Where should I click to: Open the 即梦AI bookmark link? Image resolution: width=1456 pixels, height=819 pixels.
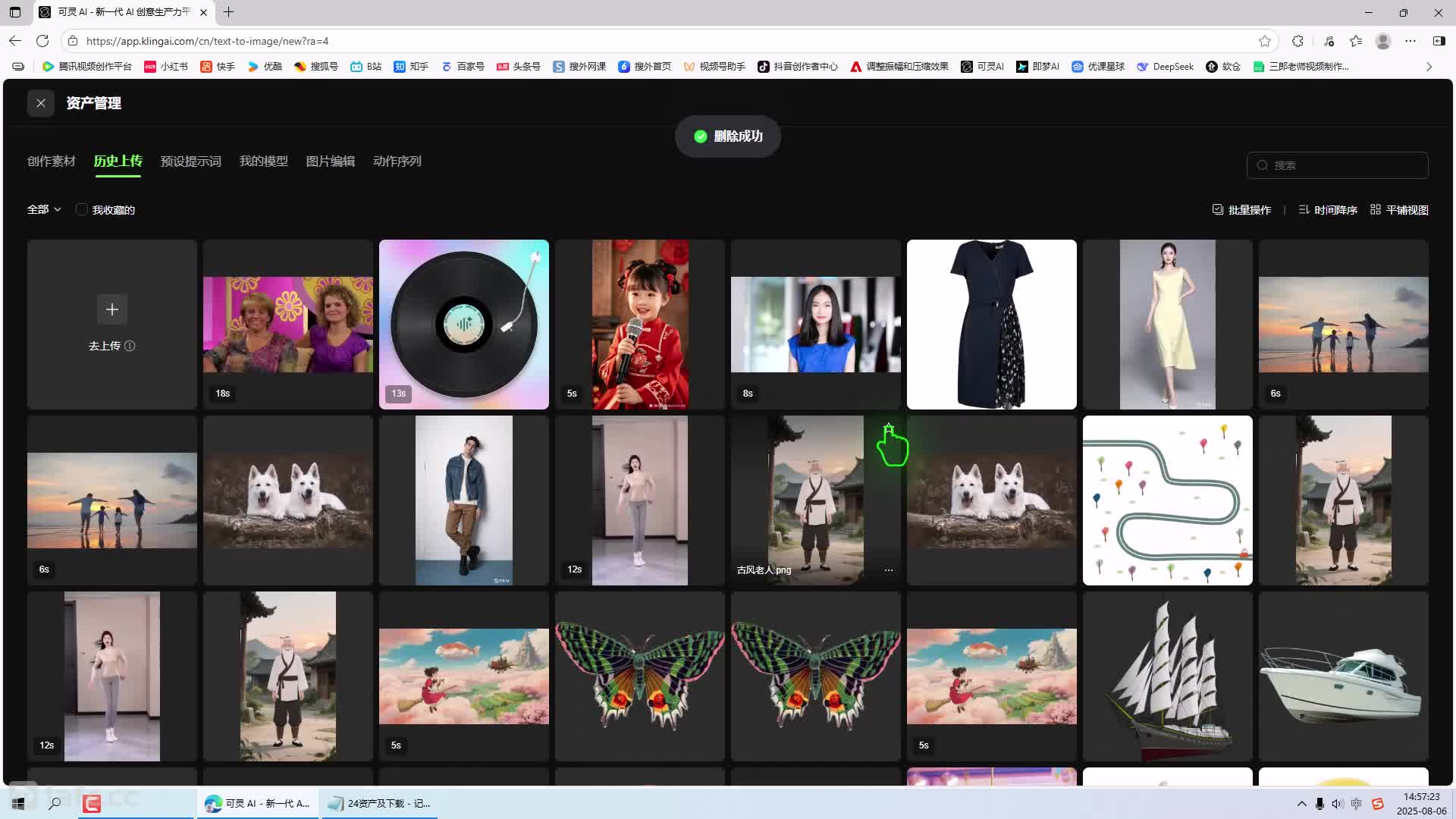coord(1037,67)
